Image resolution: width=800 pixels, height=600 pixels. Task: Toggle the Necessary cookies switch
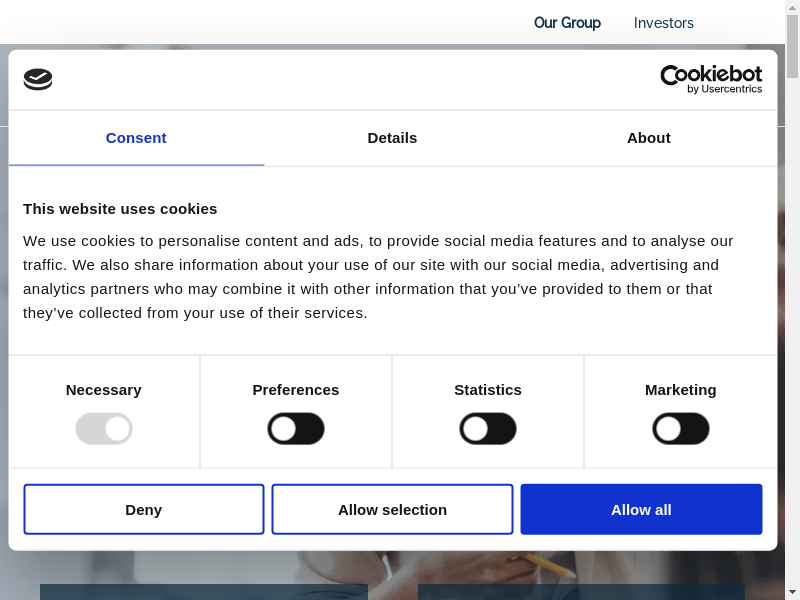pyautogui.click(x=104, y=429)
